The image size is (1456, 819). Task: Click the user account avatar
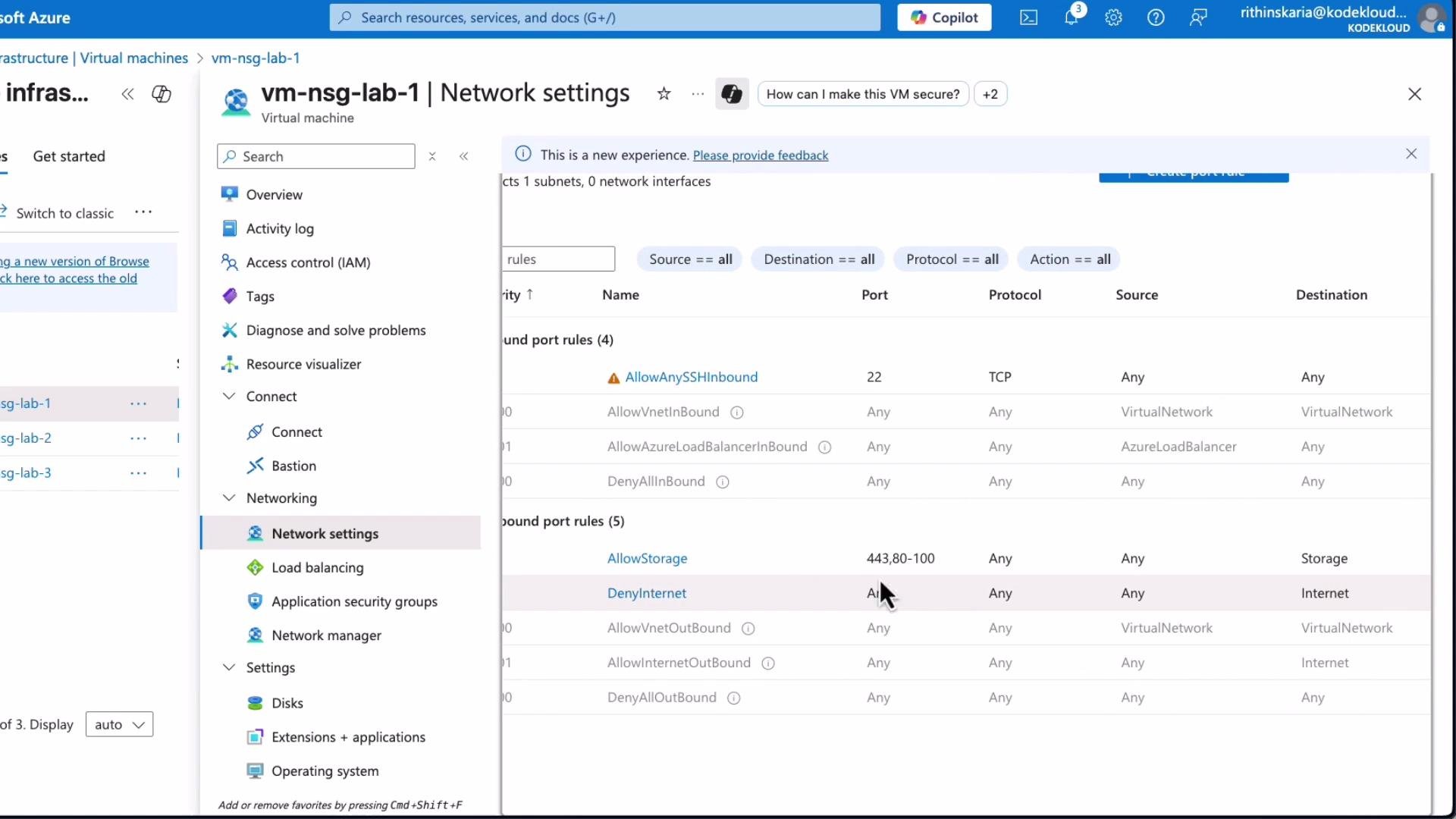pyautogui.click(x=1432, y=18)
